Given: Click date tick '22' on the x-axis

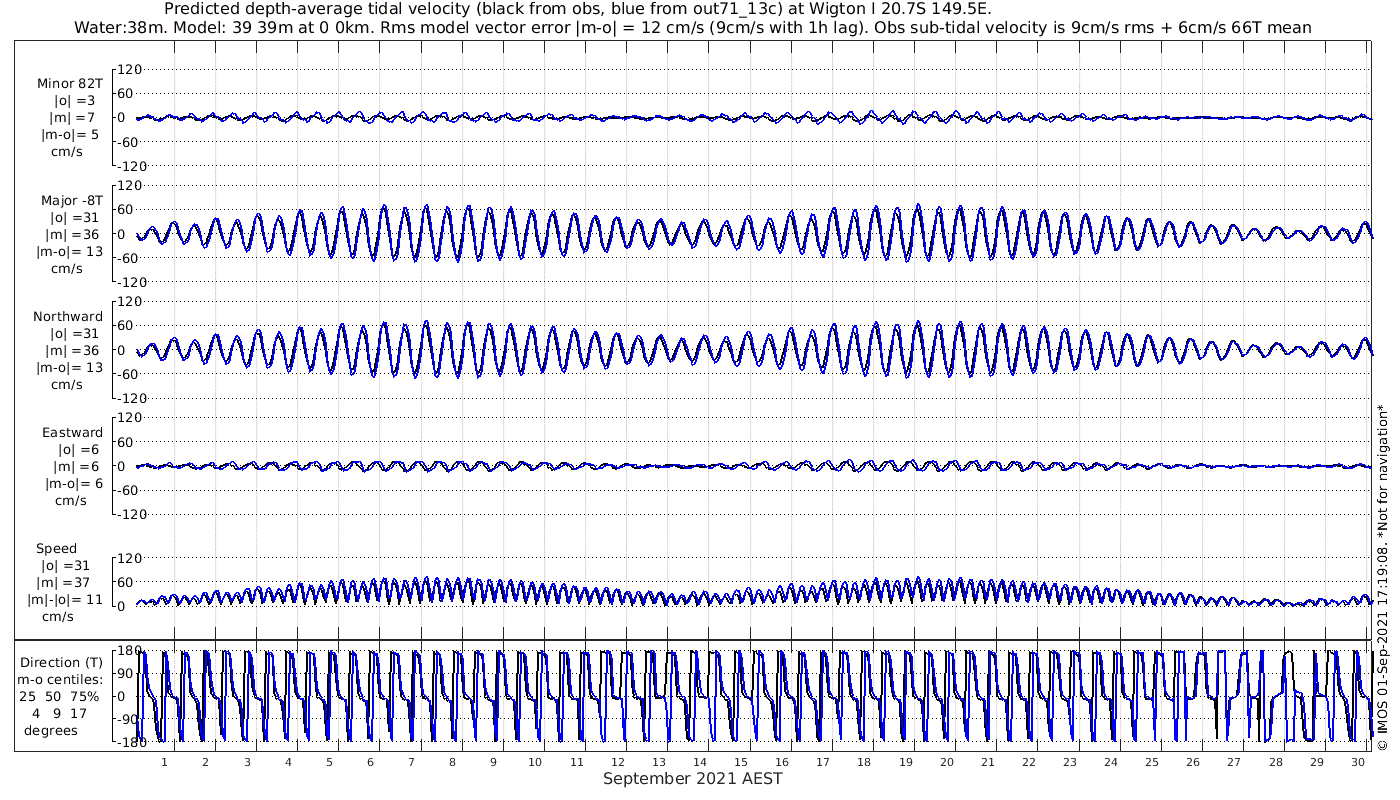Looking at the screenshot, I should coord(1029,762).
